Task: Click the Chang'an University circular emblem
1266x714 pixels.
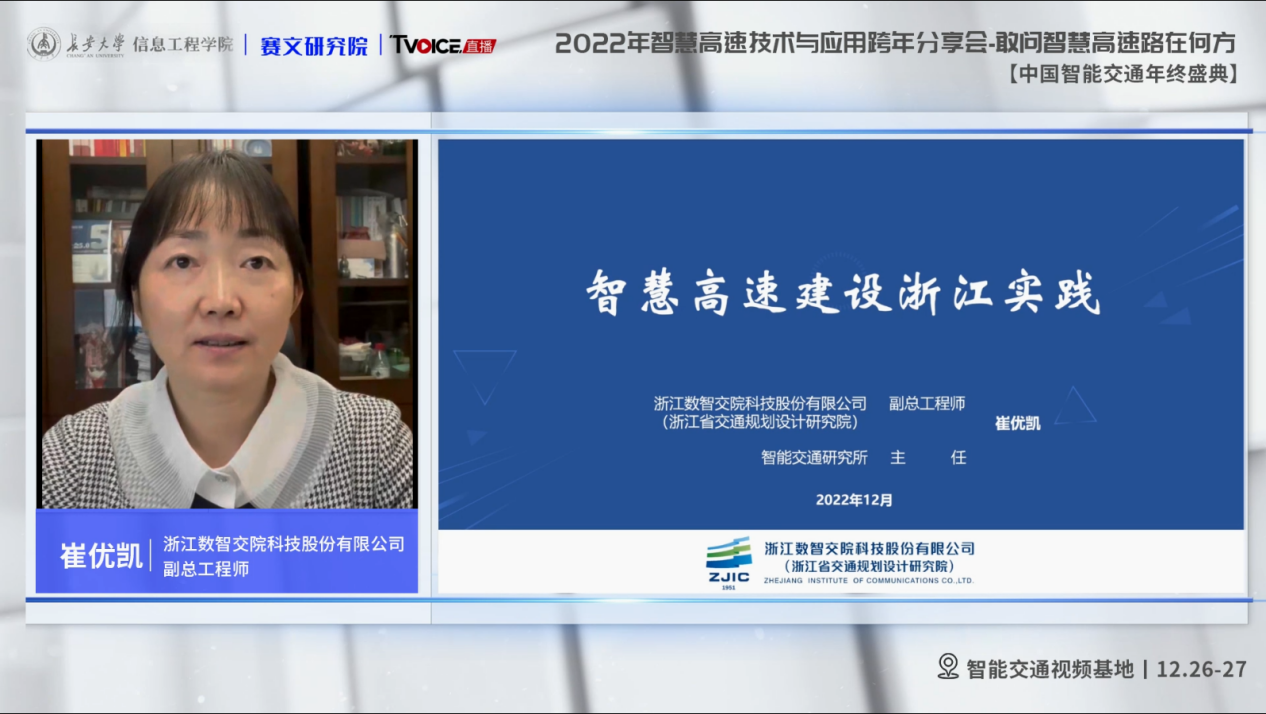Action: tap(43, 44)
